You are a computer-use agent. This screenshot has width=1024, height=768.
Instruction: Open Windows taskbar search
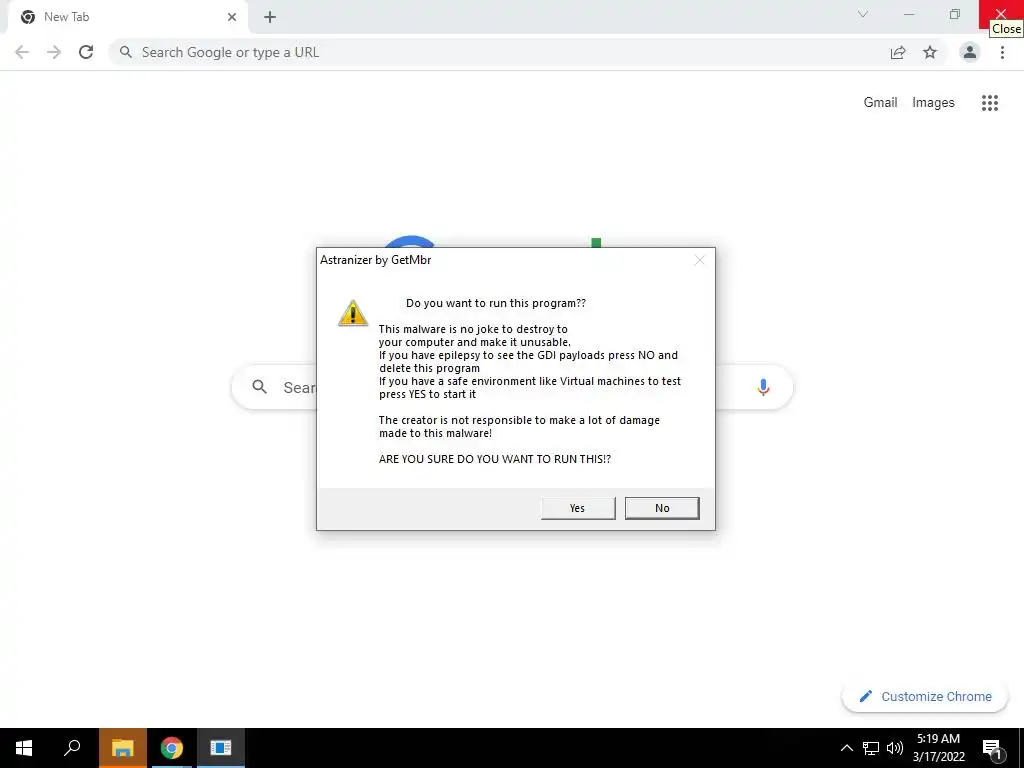[x=72, y=748]
